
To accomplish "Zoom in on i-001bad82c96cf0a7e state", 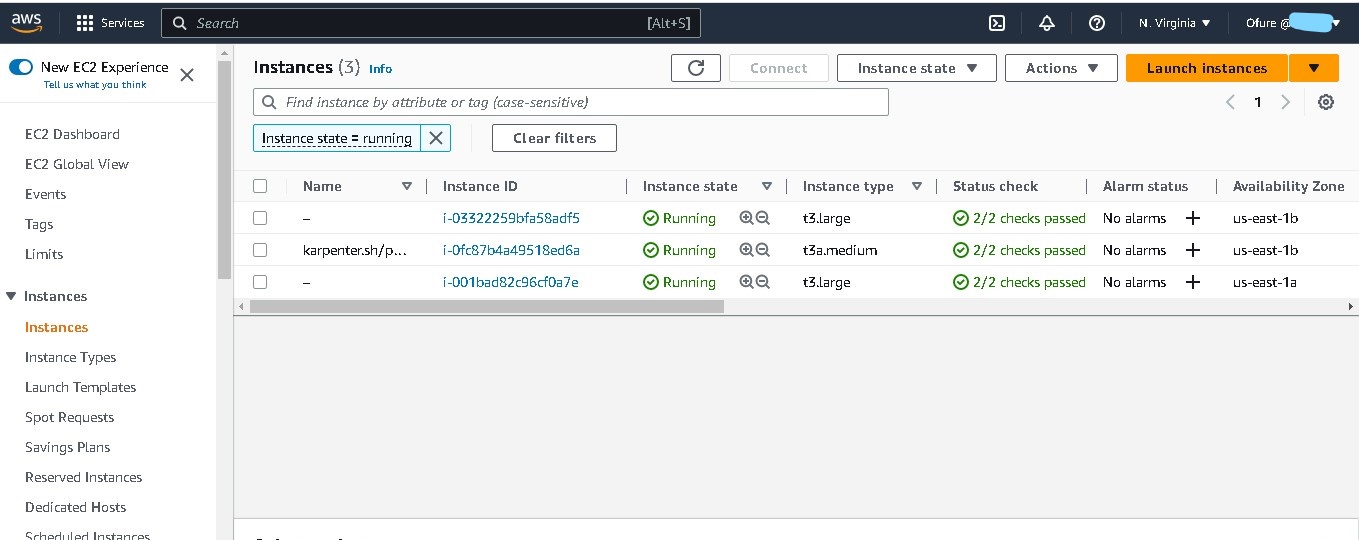I will [746, 282].
